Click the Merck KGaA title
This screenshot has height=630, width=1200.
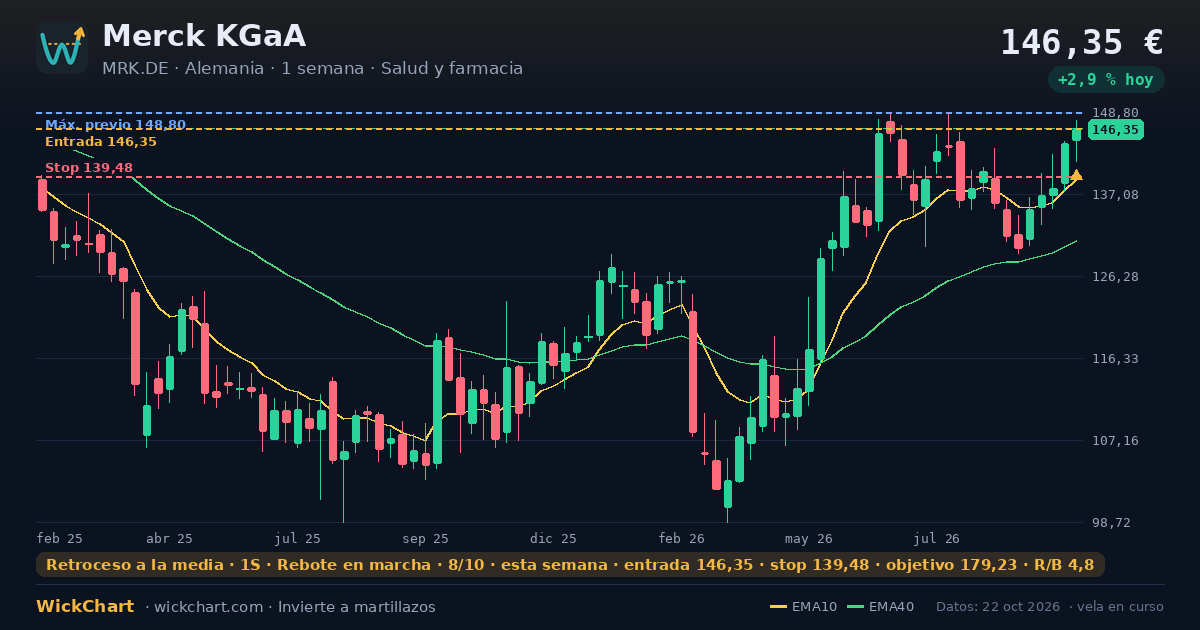(x=204, y=36)
